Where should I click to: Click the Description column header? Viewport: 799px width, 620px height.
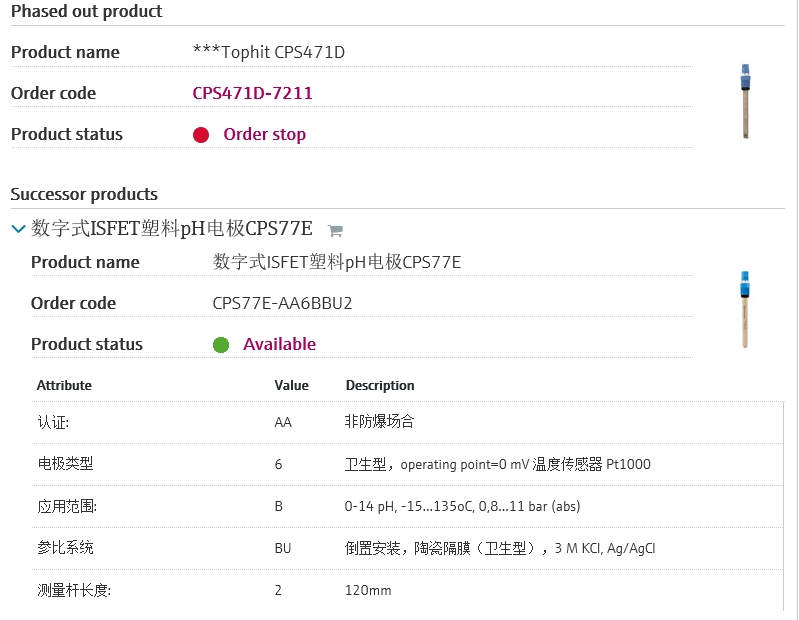pyautogui.click(x=380, y=385)
